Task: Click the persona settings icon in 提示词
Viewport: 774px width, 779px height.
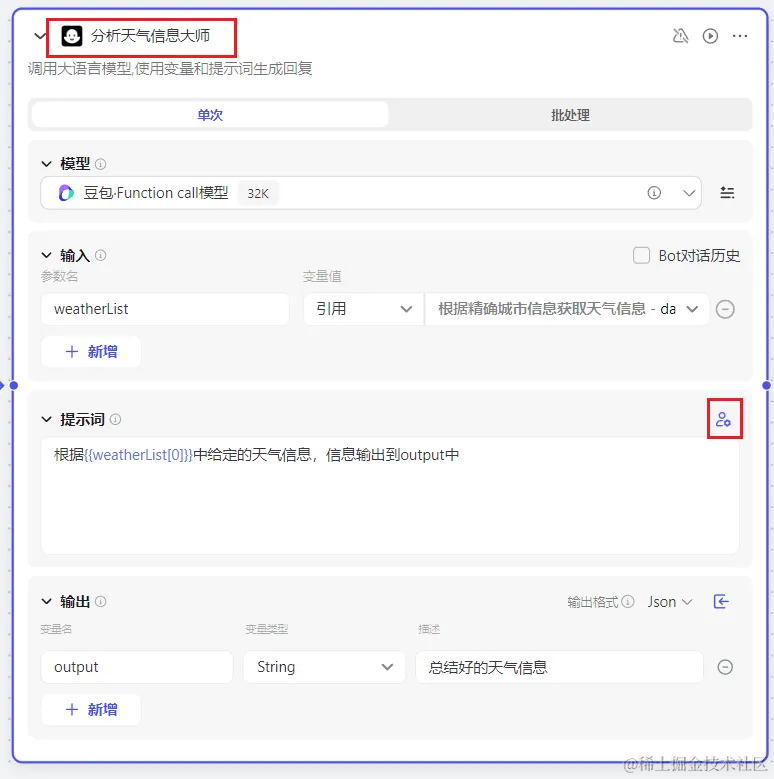Action: 723,419
